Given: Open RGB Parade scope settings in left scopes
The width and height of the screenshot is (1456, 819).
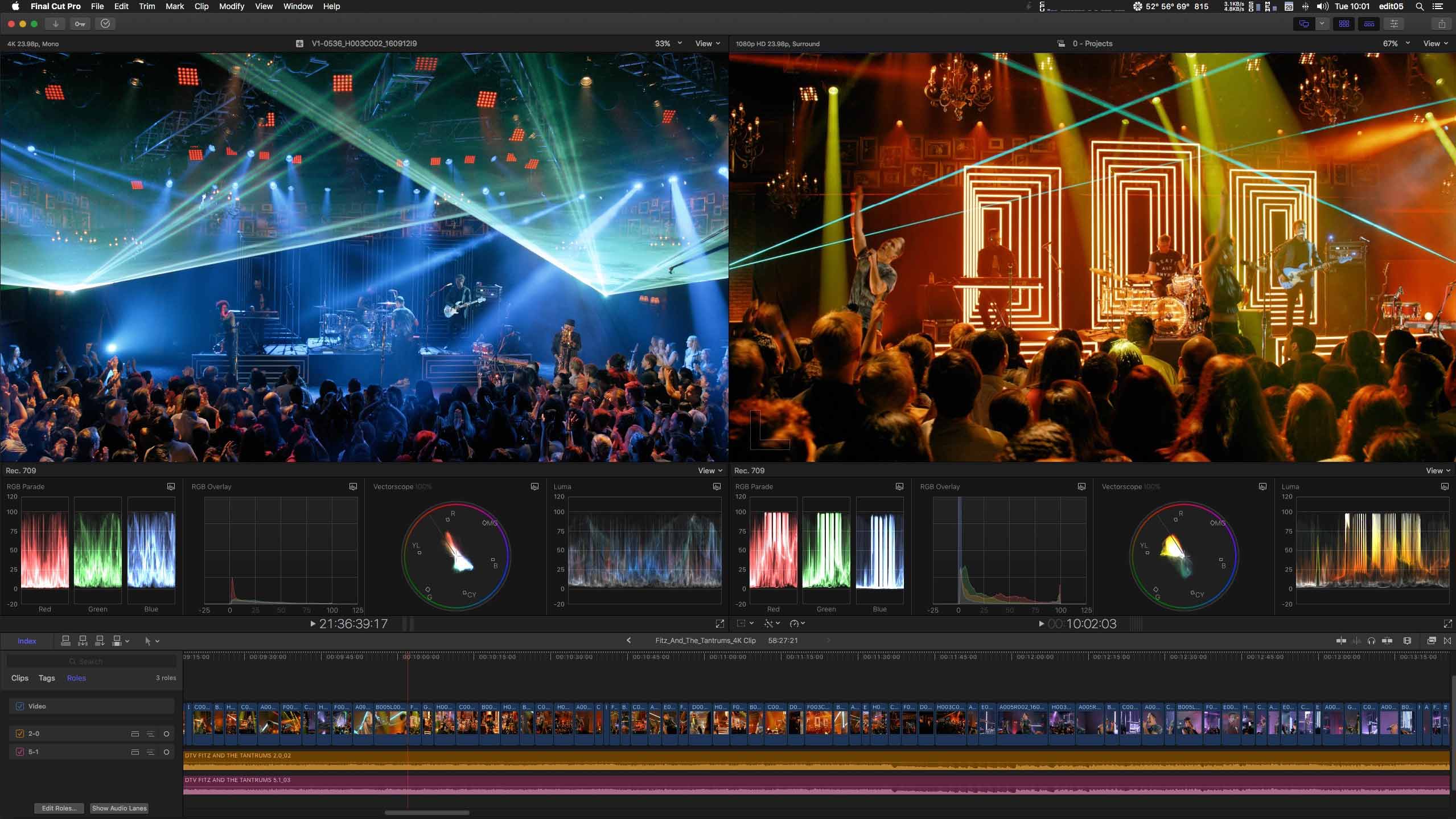Looking at the screenshot, I should 171,486.
